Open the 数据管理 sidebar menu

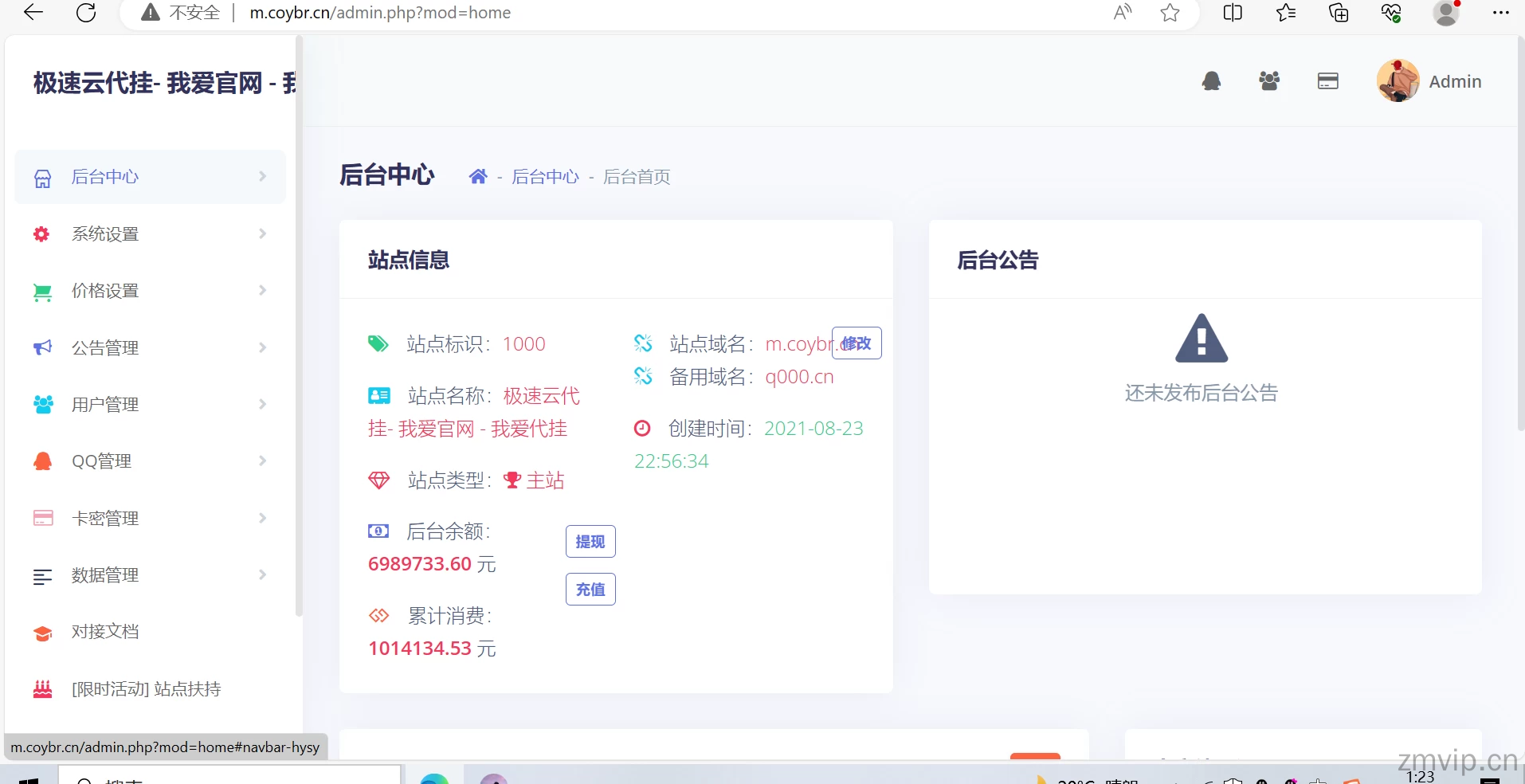(150, 574)
